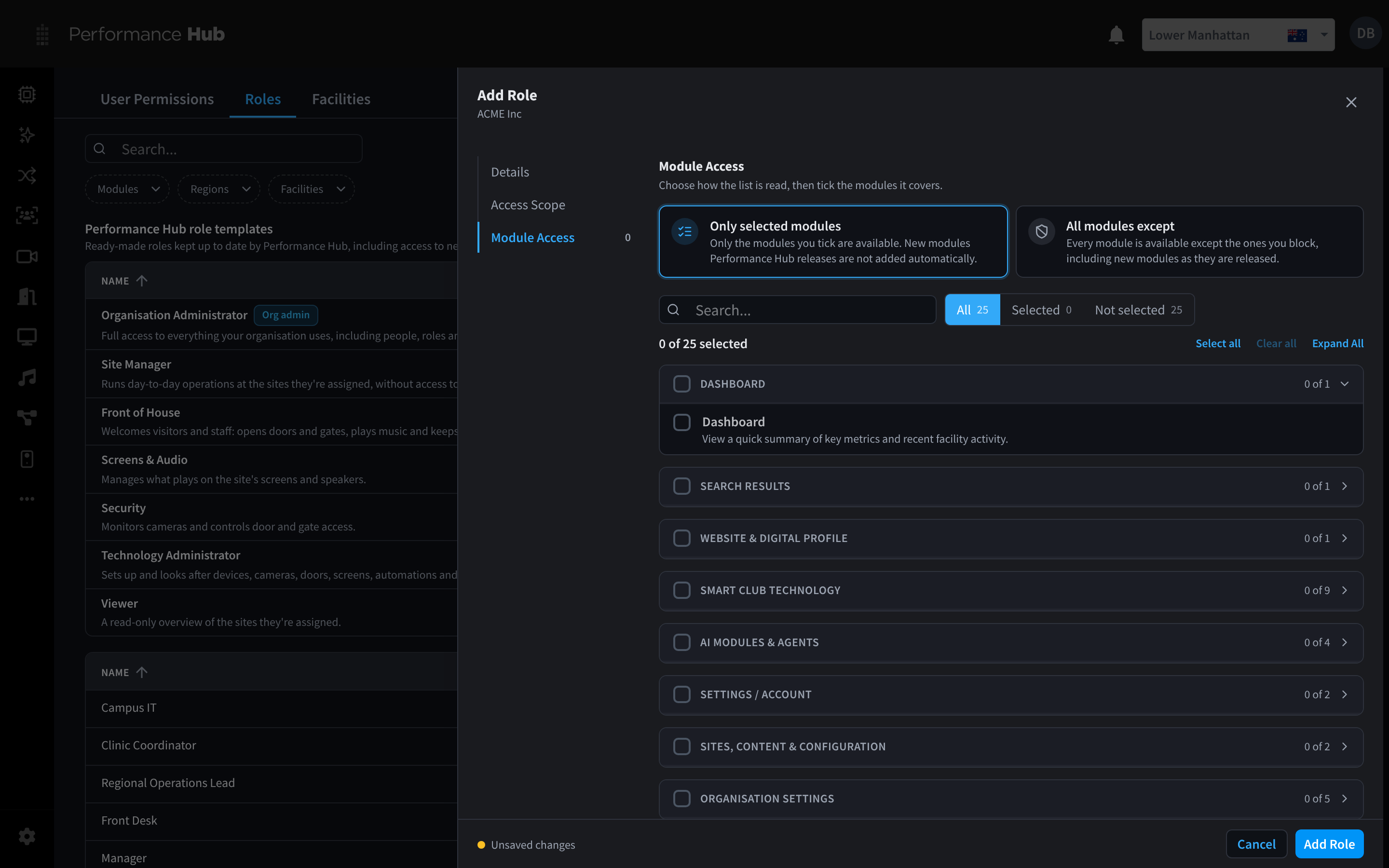
Task: Go to Access Scope step
Action: (528, 204)
